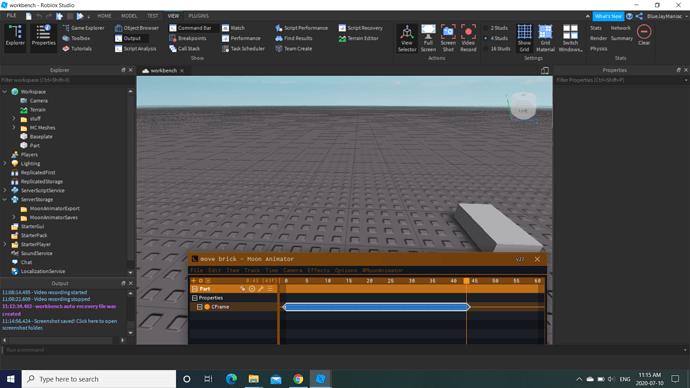Click the orange timeline playhead marker
The image size is (690, 388).
pyautogui.click(x=466, y=281)
